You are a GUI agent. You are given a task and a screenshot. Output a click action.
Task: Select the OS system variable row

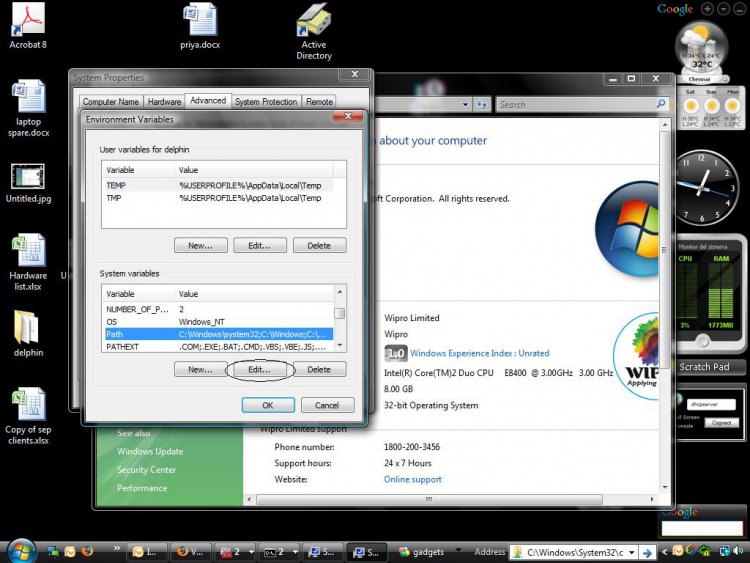218,321
